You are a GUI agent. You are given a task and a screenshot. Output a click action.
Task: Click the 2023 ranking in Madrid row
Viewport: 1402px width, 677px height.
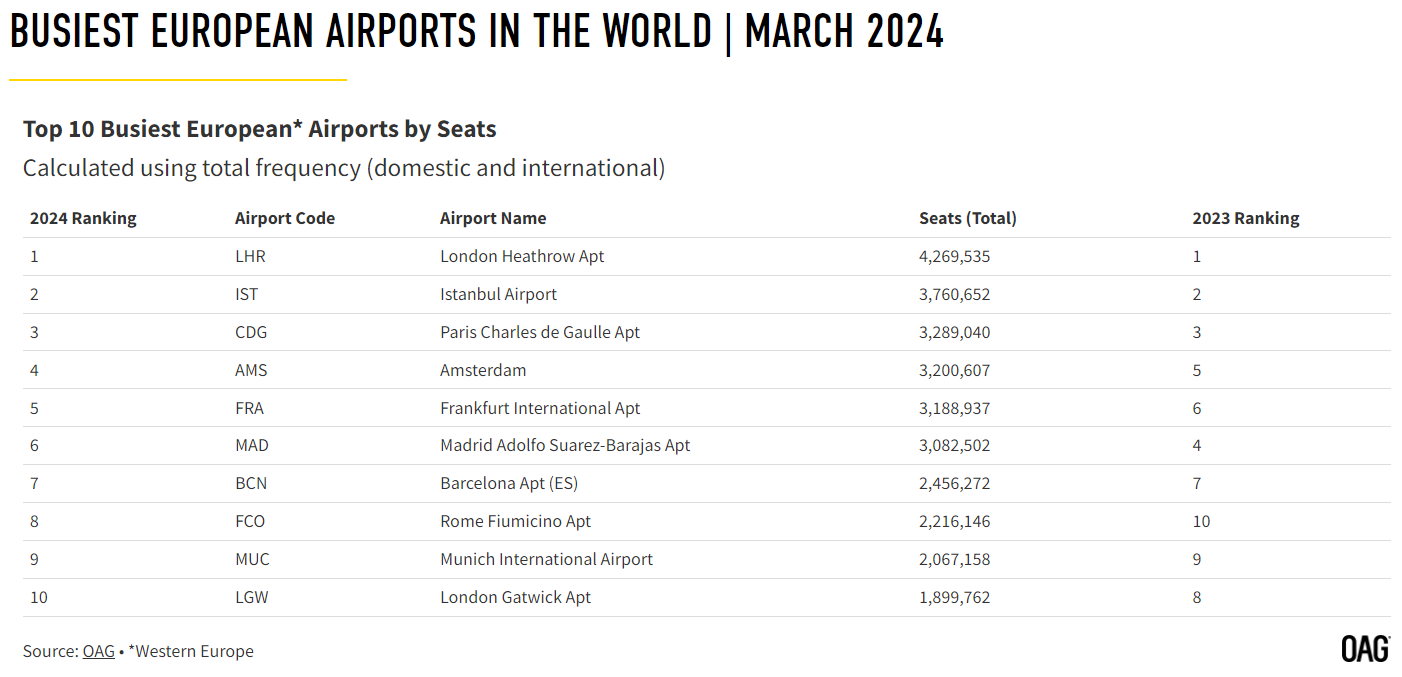tap(1197, 445)
